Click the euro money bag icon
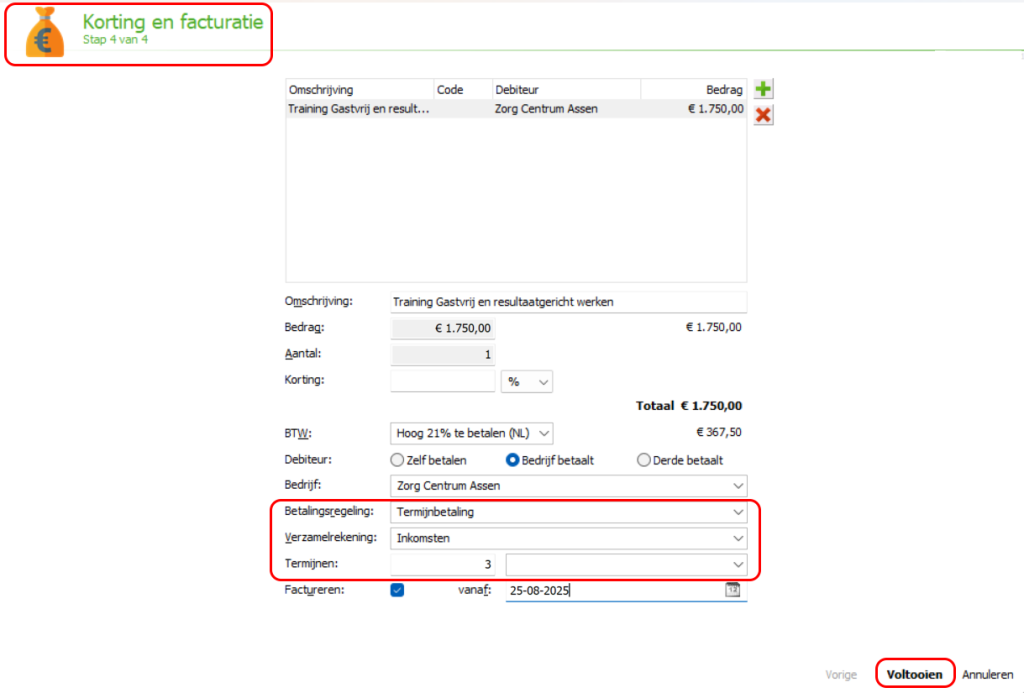This screenshot has width=1024, height=693. coord(44,33)
